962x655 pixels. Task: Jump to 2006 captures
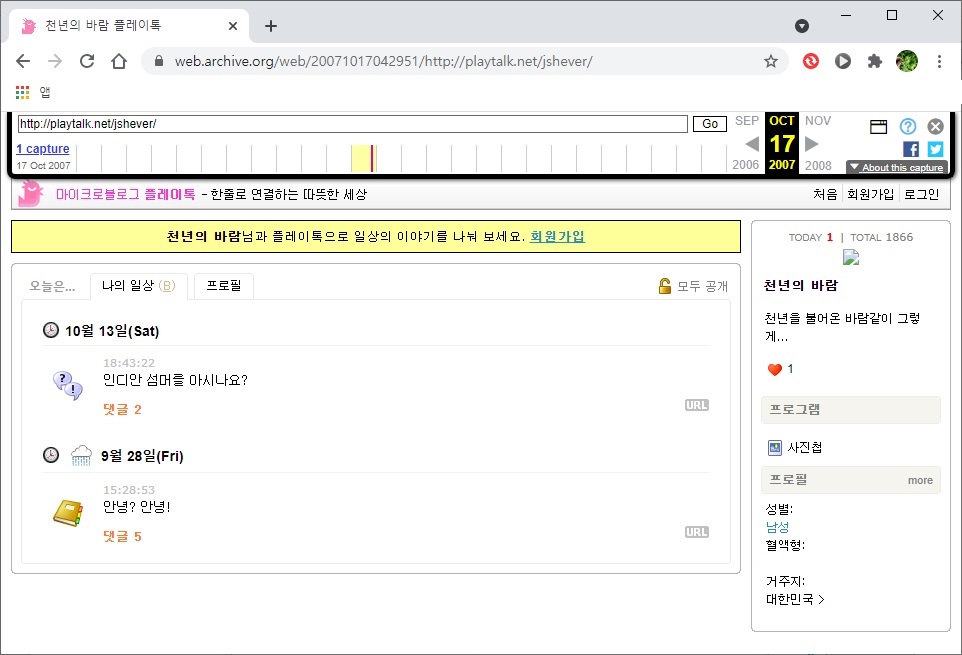click(x=745, y=165)
